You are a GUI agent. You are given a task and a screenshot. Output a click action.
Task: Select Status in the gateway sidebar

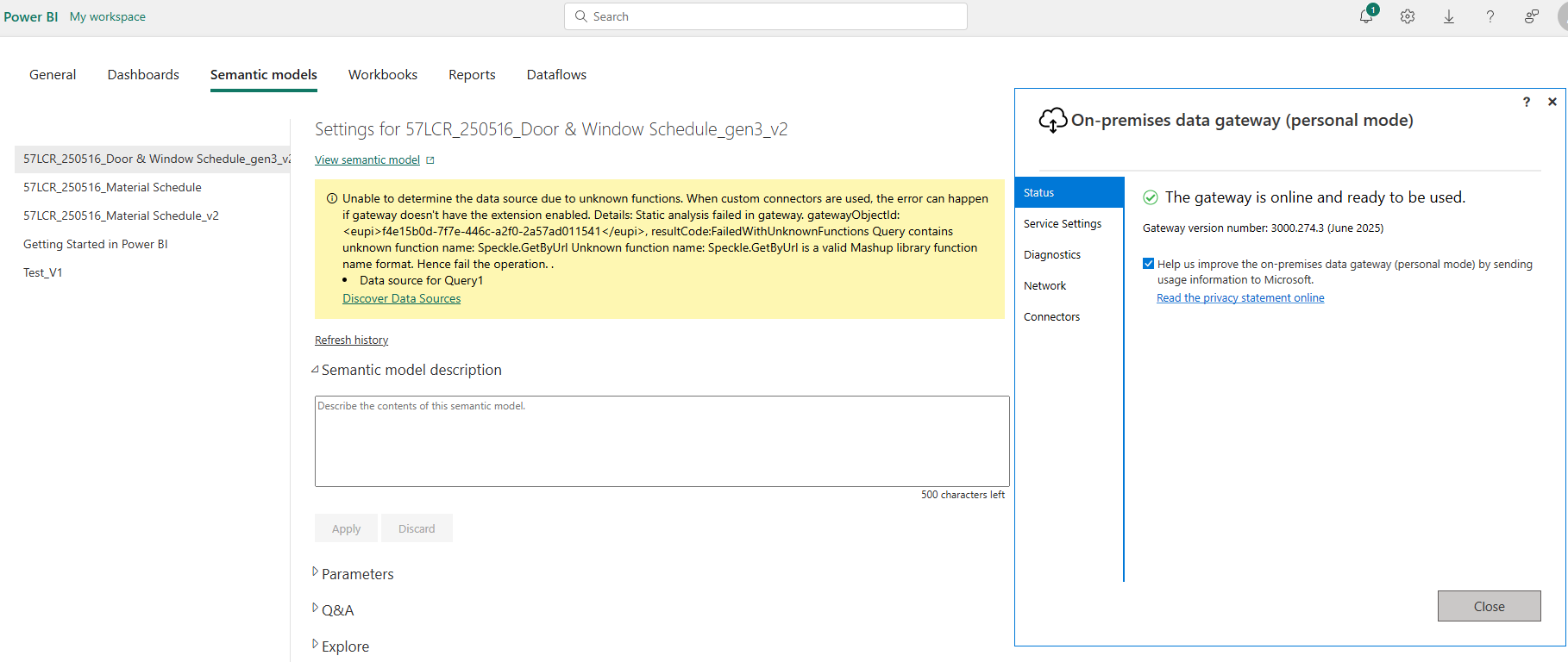coord(1069,192)
